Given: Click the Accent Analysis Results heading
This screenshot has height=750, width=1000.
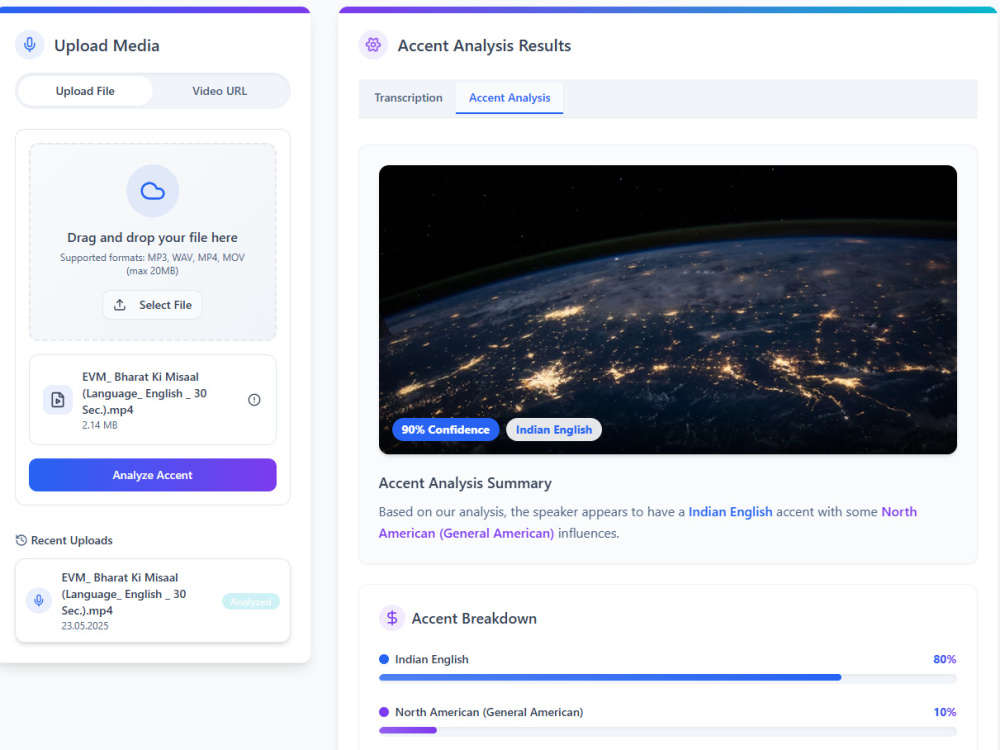Looking at the screenshot, I should (484, 45).
